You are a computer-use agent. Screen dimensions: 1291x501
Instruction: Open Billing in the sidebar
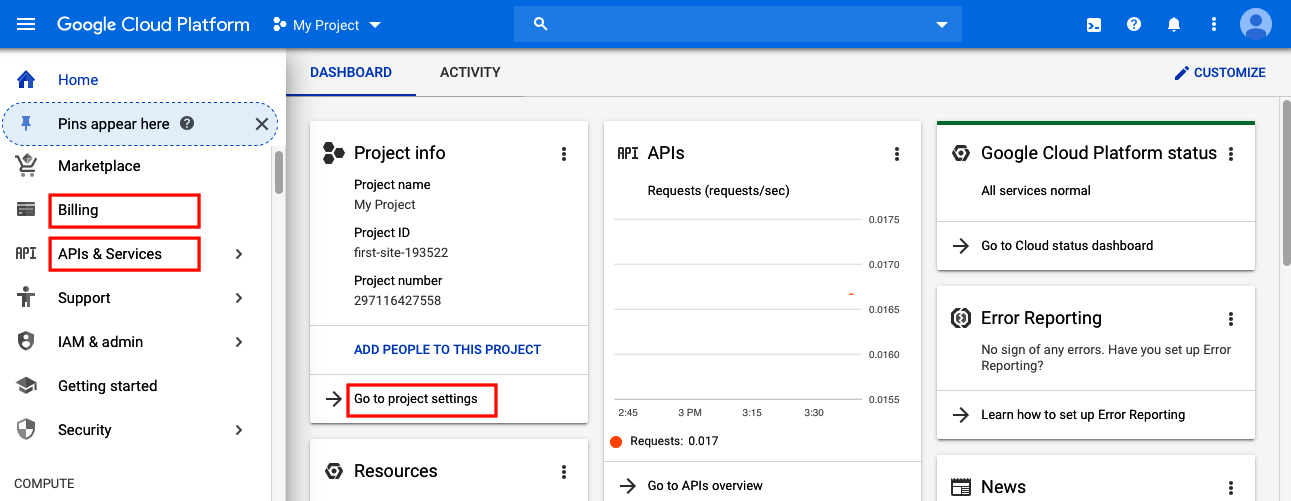pos(78,210)
